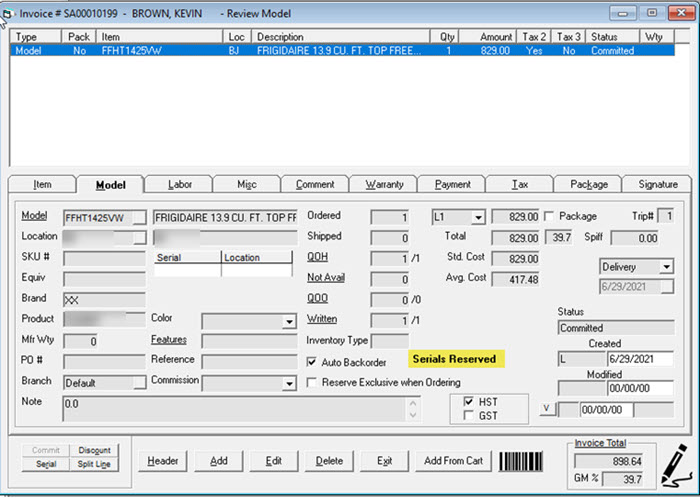Click the Not Avail underlined label
This screenshot has height=498, width=700.
(325, 278)
